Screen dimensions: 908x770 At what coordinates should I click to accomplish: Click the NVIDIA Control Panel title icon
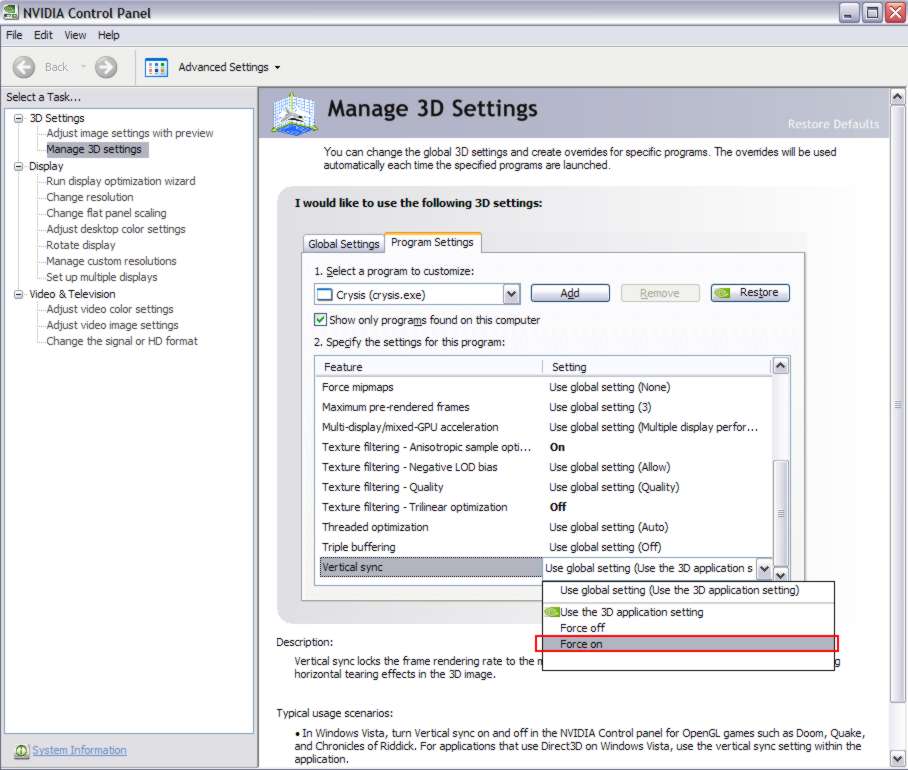[11, 12]
